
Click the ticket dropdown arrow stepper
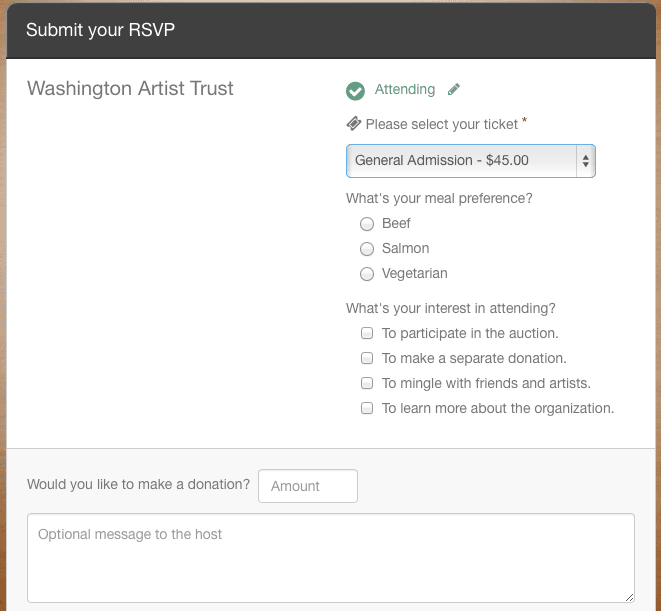[x=585, y=160]
